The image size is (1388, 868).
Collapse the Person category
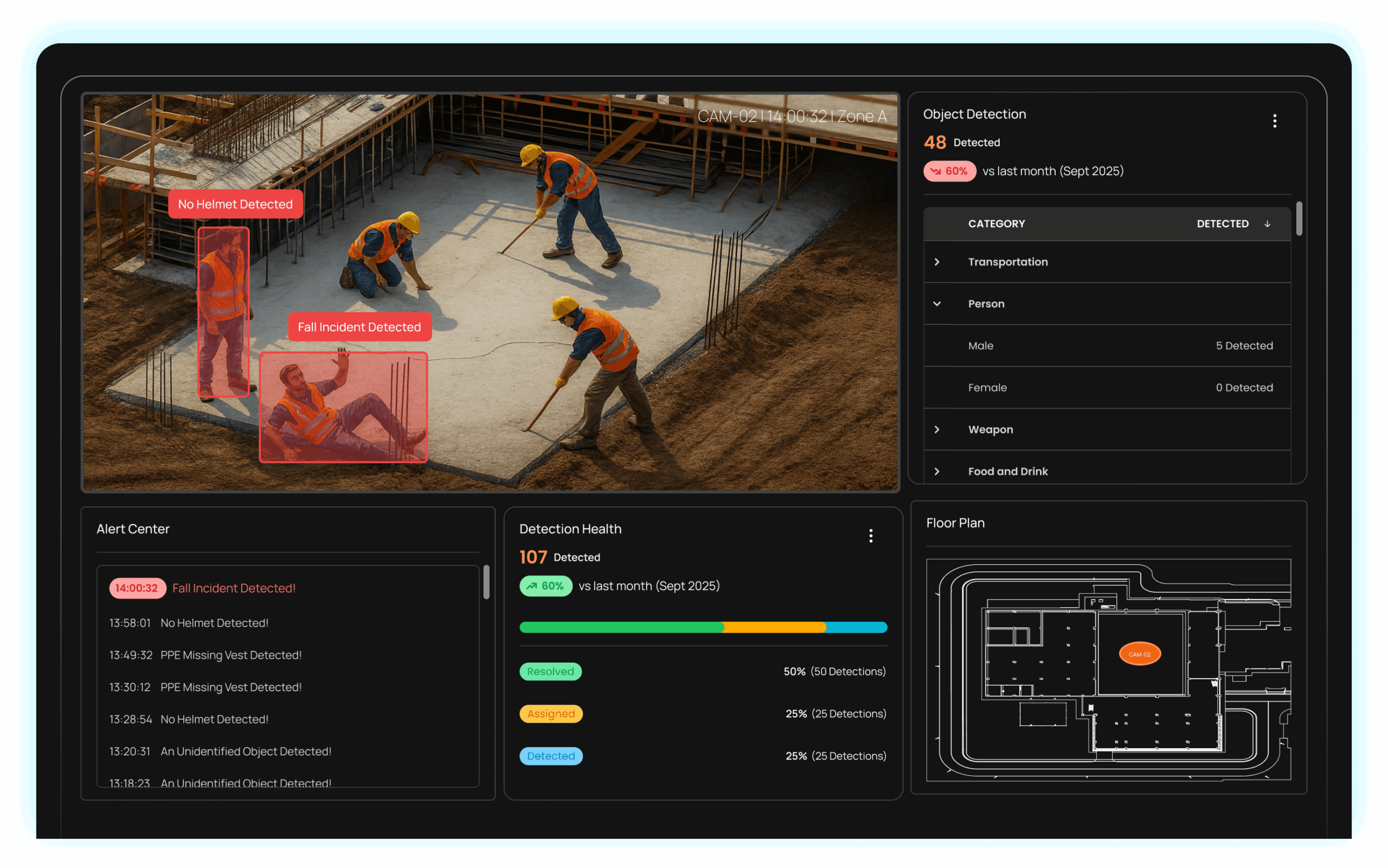coord(937,304)
